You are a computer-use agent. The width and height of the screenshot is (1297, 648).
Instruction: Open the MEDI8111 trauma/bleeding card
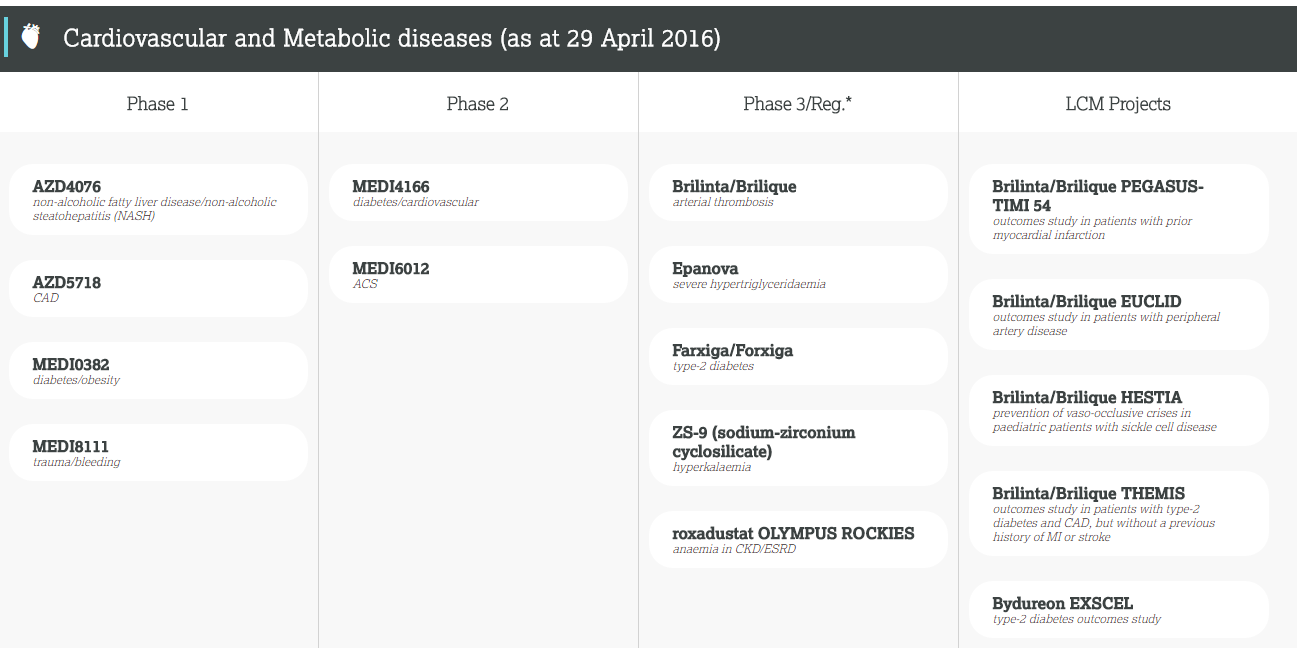point(159,452)
